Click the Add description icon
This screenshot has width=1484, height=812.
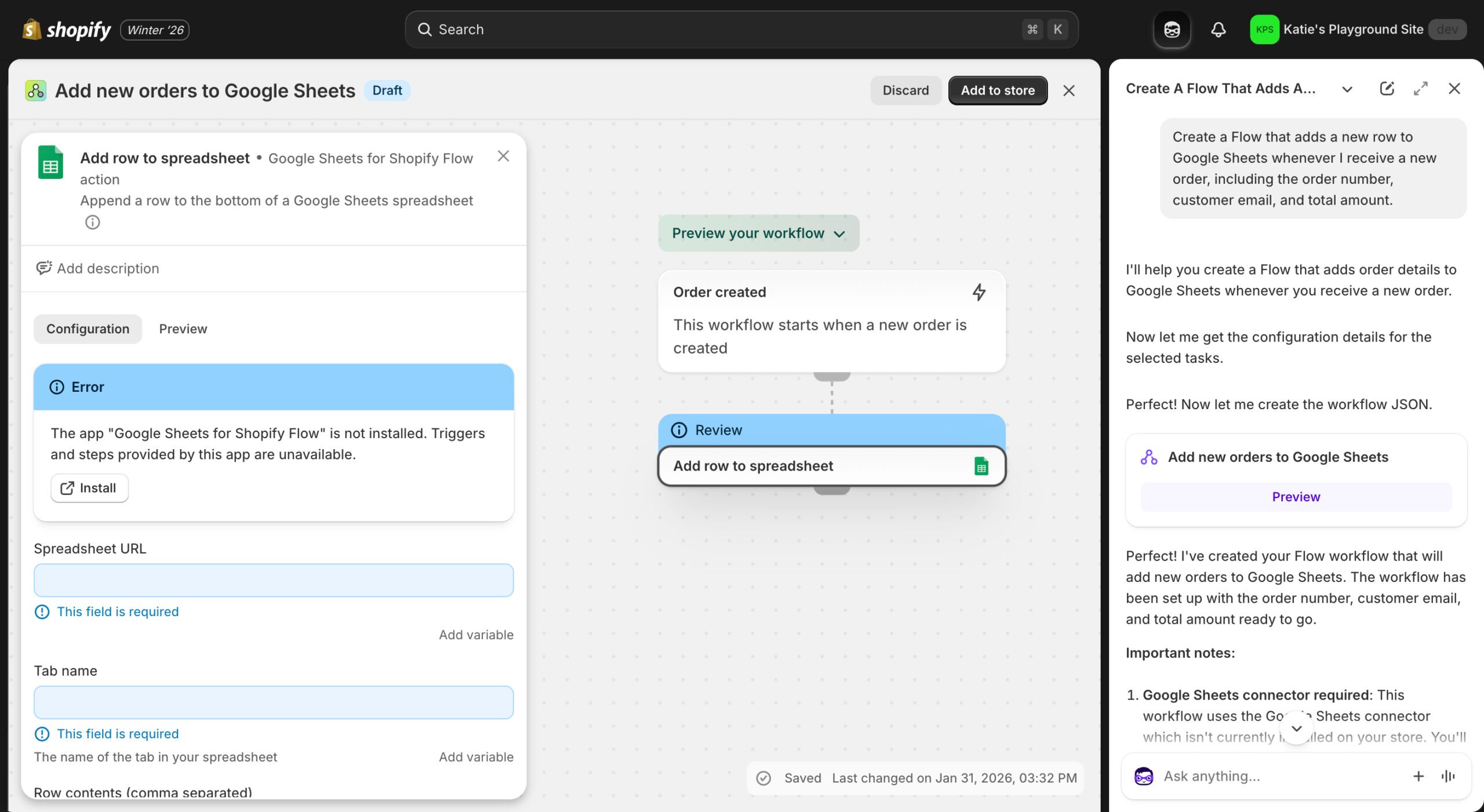pos(45,268)
